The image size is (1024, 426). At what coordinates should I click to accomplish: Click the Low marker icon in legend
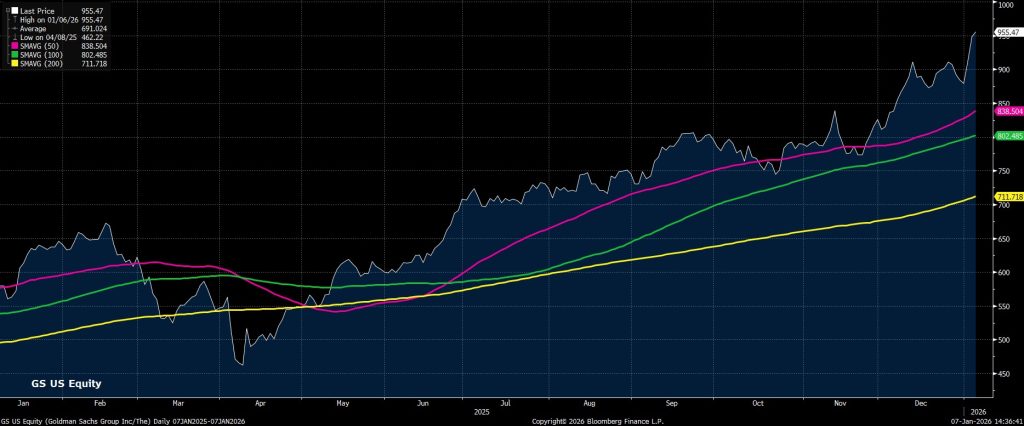(13, 36)
